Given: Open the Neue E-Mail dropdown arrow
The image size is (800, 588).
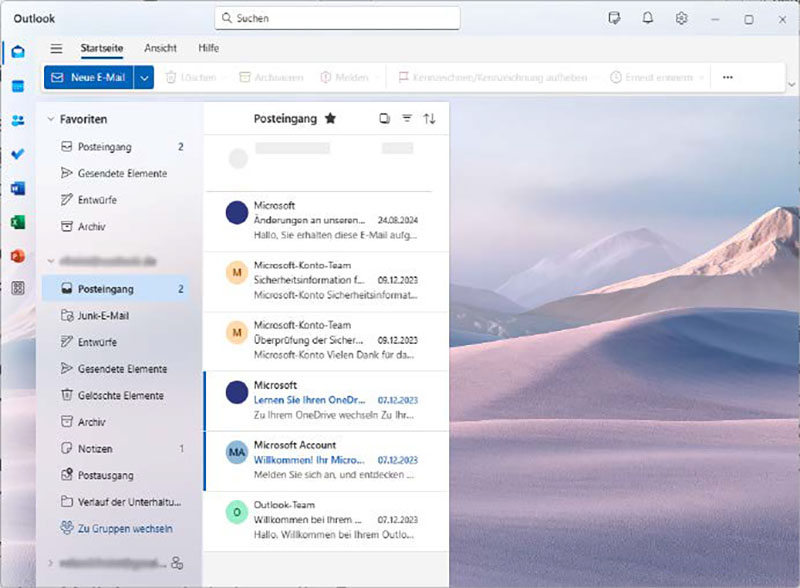Looking at the screenshot, I should tap(144, 78).
